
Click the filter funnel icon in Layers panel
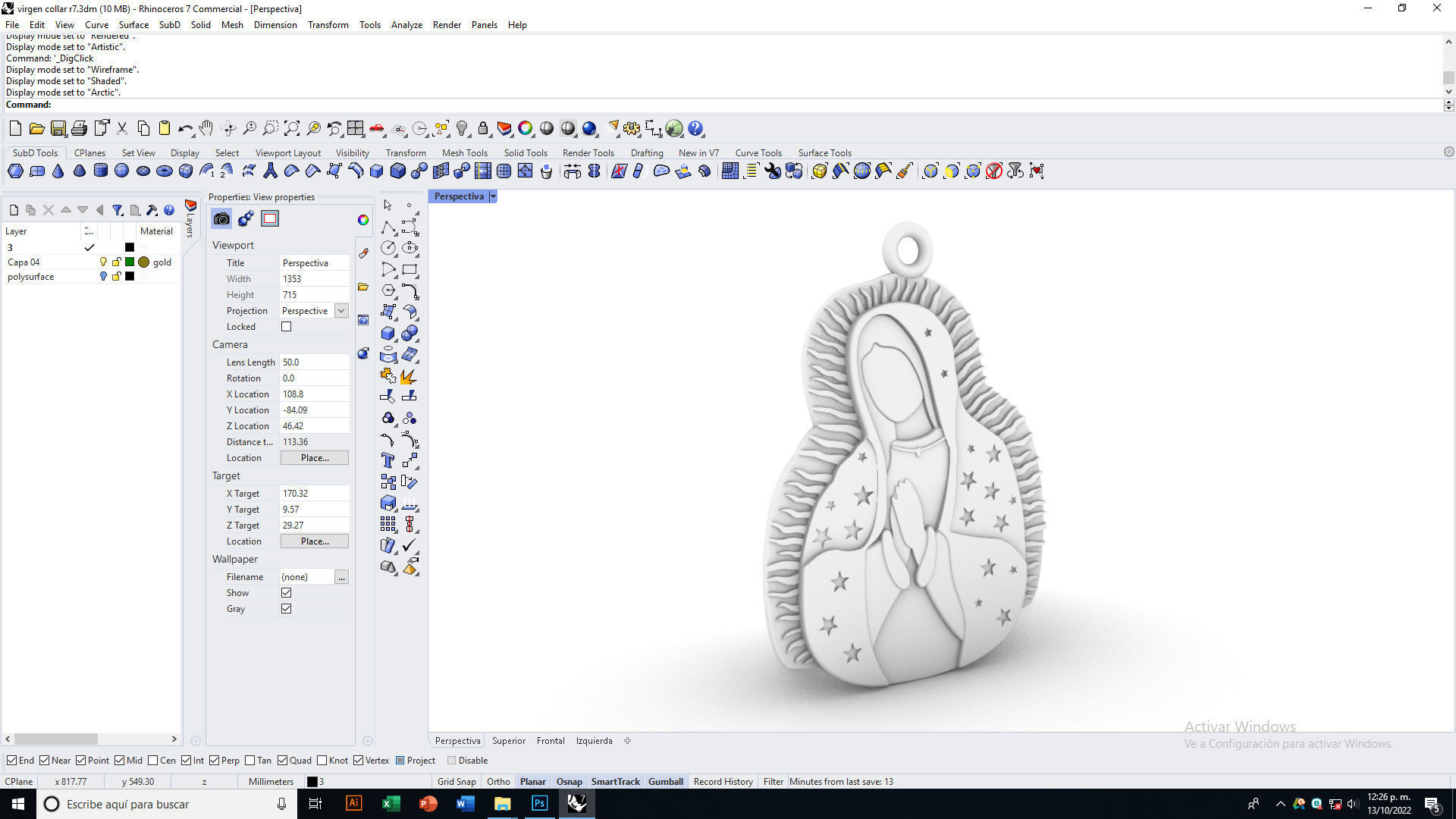click(x=118, y=210)
